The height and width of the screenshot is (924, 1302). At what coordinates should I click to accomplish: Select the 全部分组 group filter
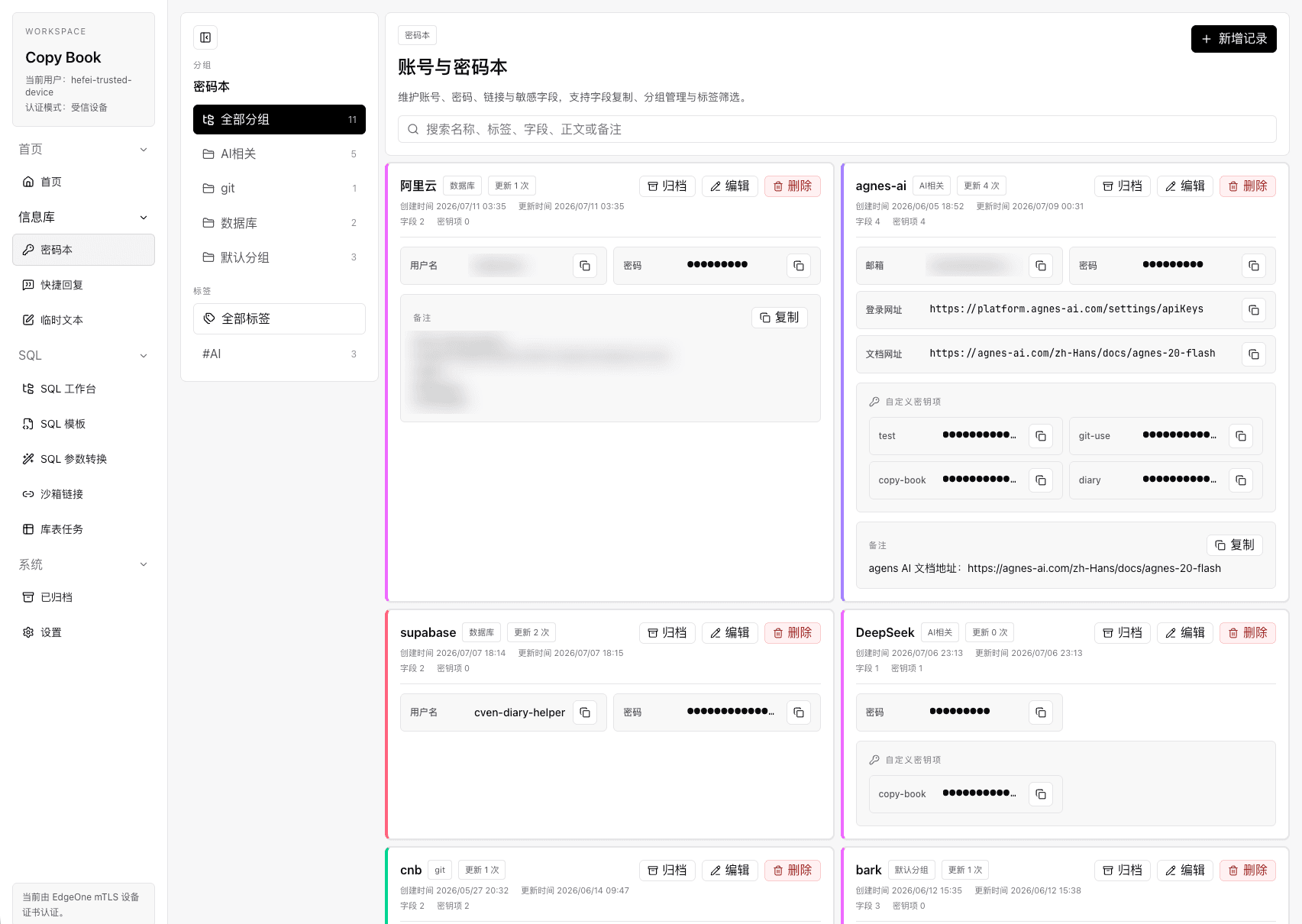tap(279, 120)
